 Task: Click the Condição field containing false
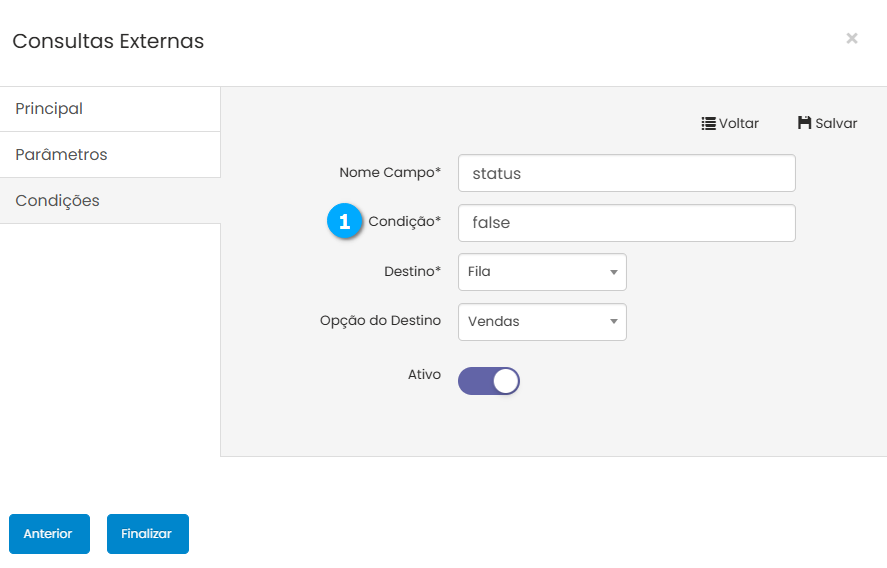(x=626, y=223)
